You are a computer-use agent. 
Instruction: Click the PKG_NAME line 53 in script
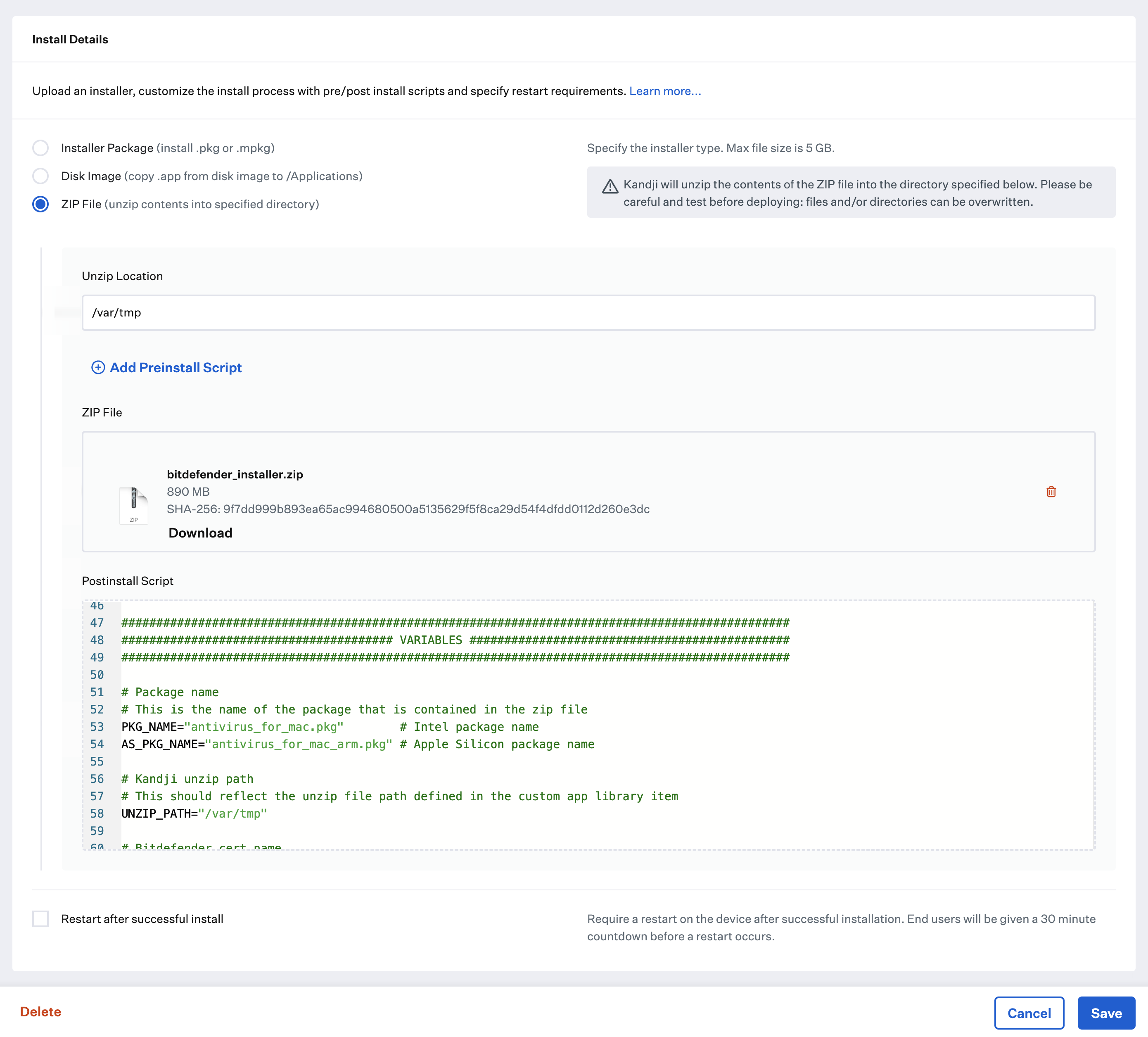click(330, 726)
